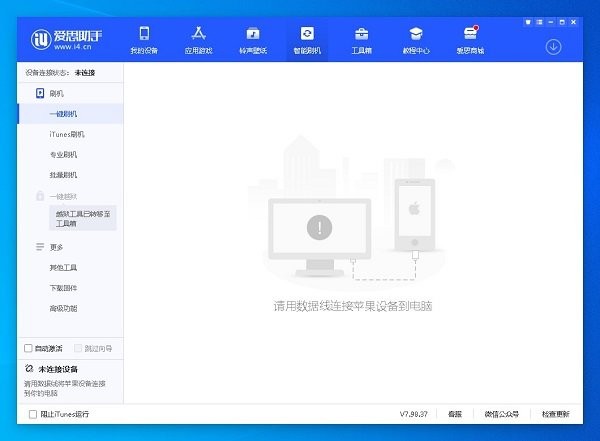Collapse the 更多 sidebar section
Image resolution: width=600 pixels, height=441 pixels.
coord(40,247)
